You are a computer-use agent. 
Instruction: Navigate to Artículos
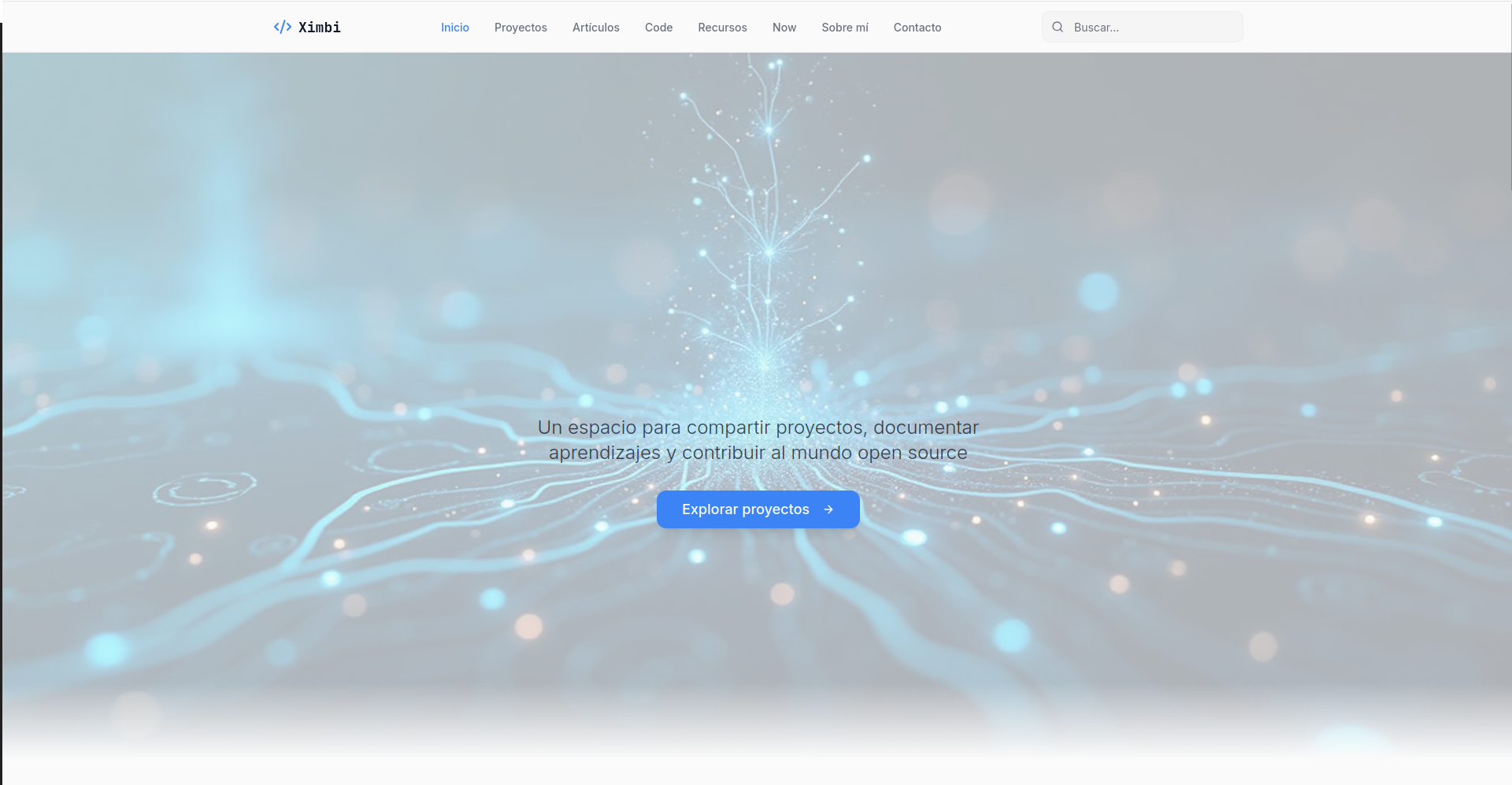click(x=595, y=28)
